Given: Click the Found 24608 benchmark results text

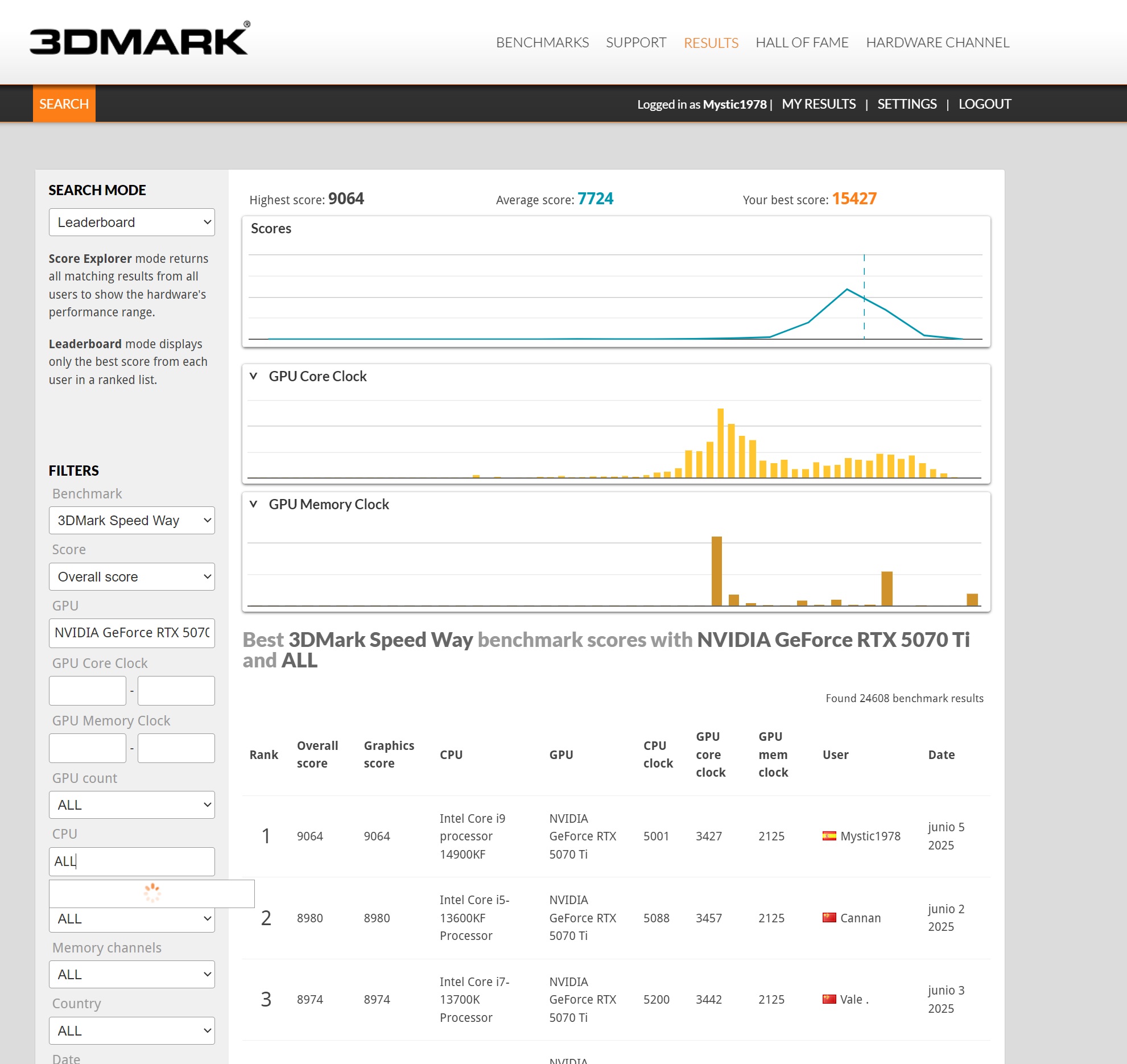Looking at the screenshot, I should [x=905, y=698].
